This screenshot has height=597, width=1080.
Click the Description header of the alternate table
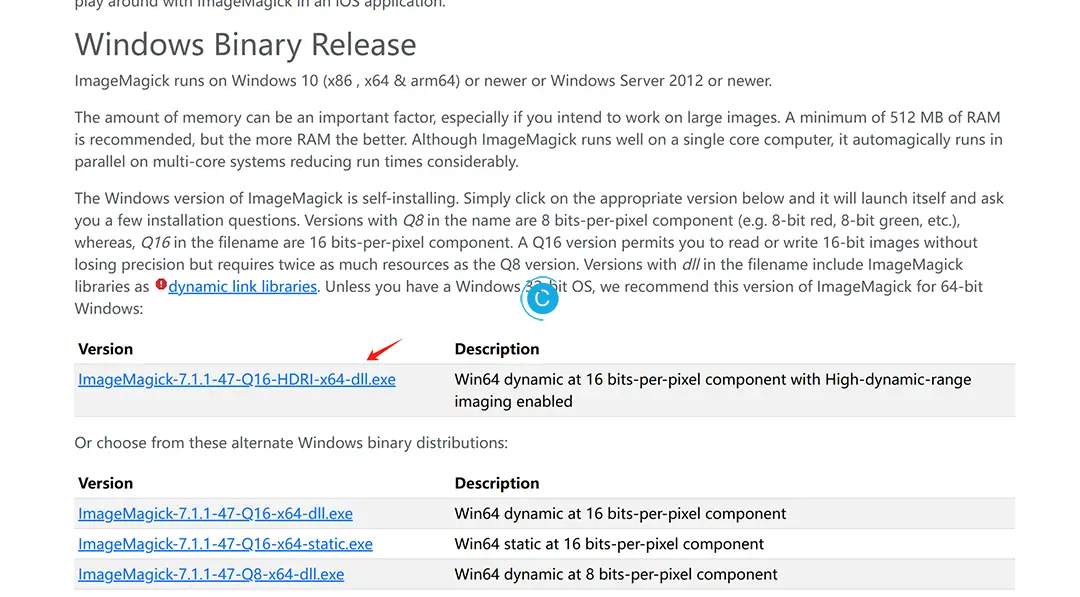click(x=497, y=483)
